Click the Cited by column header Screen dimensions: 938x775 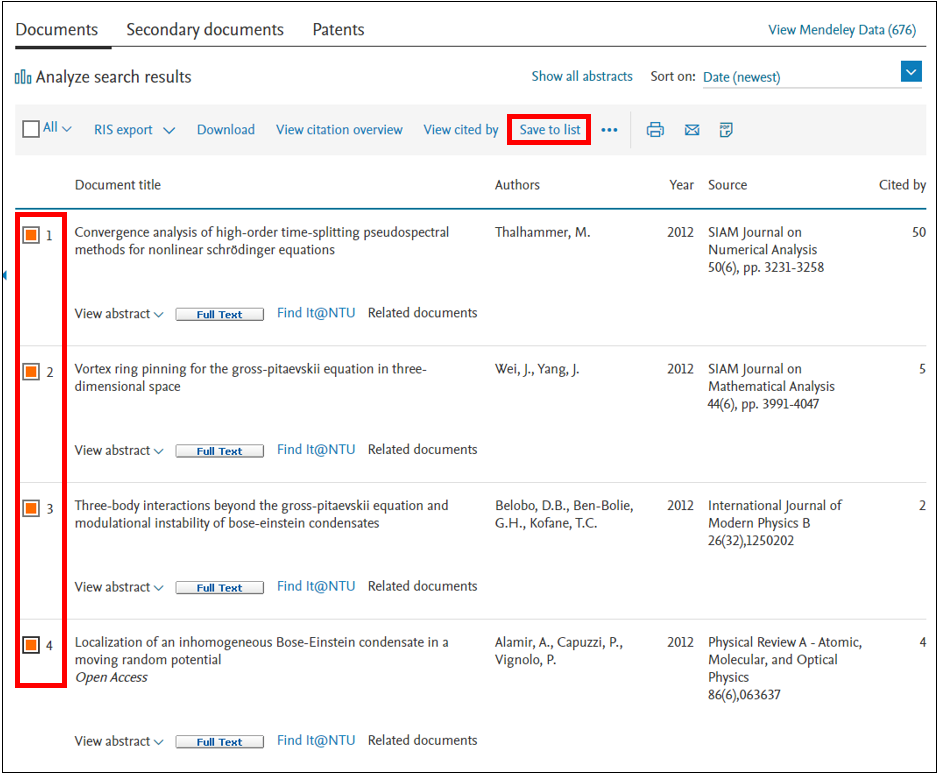pos(902,185)
